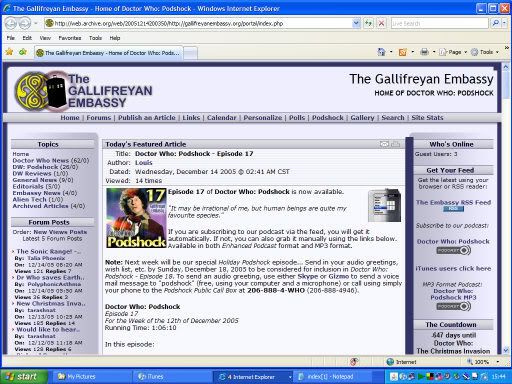Click the red Stop loading icon
Screen dimensions: 512x384
coord(381,23)
